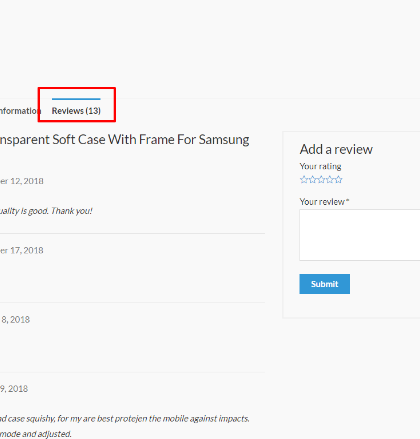420x439 pixels.
Task: Click the 'Your rating' label
Action: point(320,166)
